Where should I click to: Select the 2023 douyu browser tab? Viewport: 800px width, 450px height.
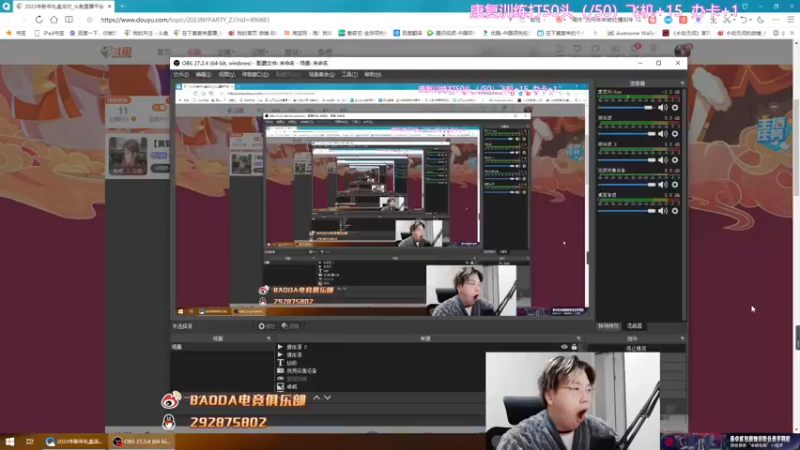[x=63, y=6]
